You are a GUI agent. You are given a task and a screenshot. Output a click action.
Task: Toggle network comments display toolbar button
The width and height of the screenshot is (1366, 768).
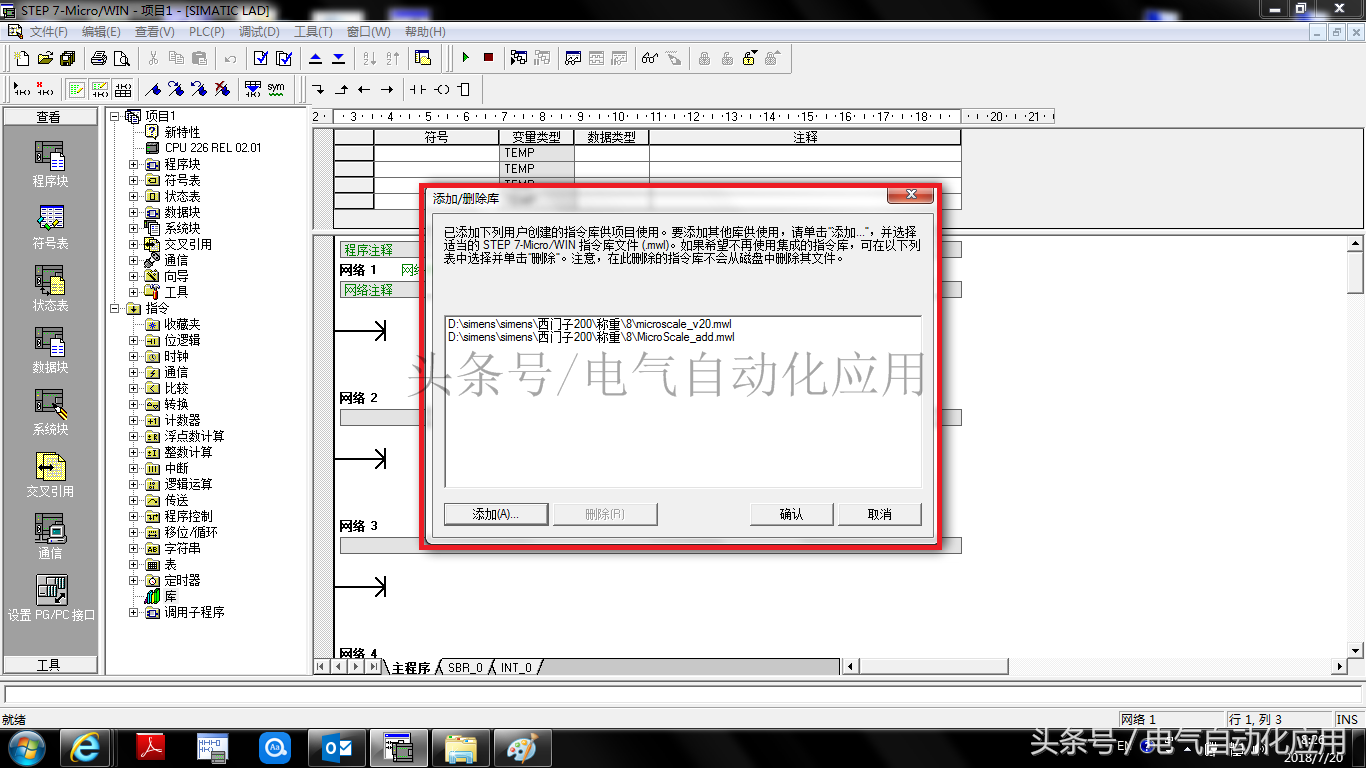coord(99,89)
